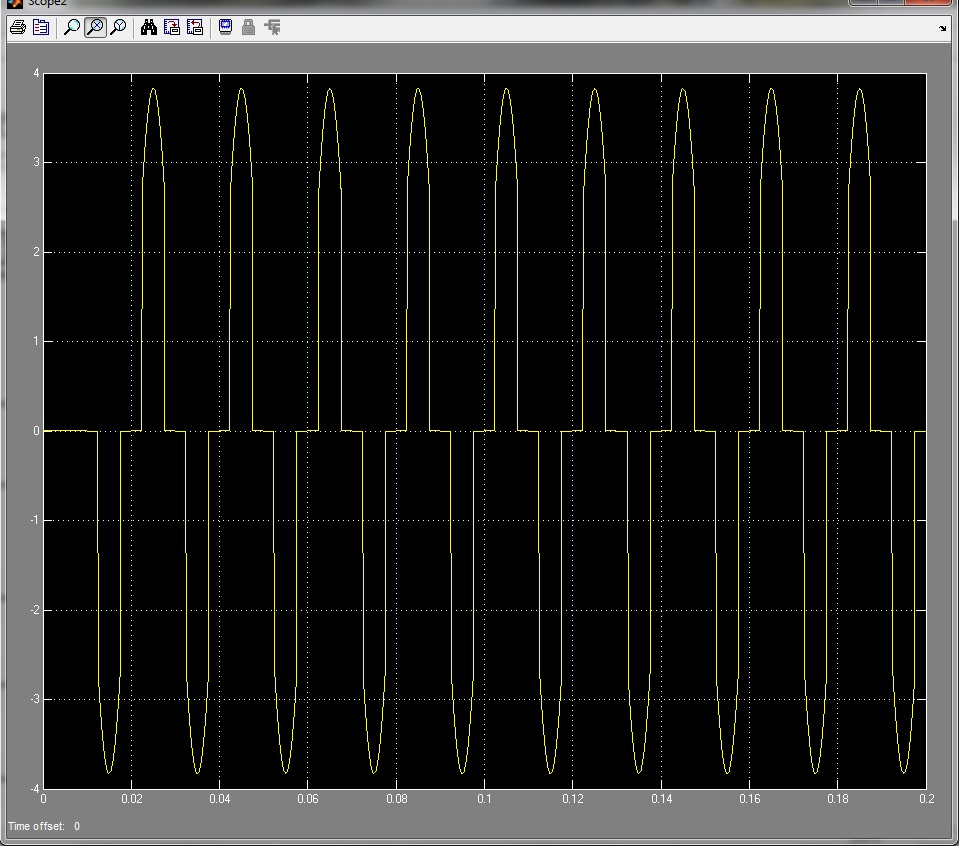959x846 pixels.
Task: Save current axes settings icon
Action: (x=172, y=28)
